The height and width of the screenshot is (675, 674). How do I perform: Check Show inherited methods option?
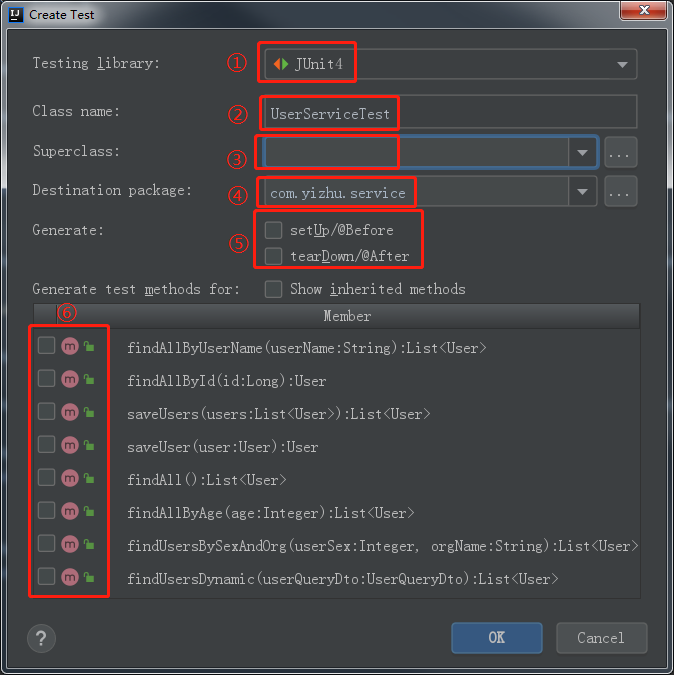pyautogui.click(x=273, y=289)
